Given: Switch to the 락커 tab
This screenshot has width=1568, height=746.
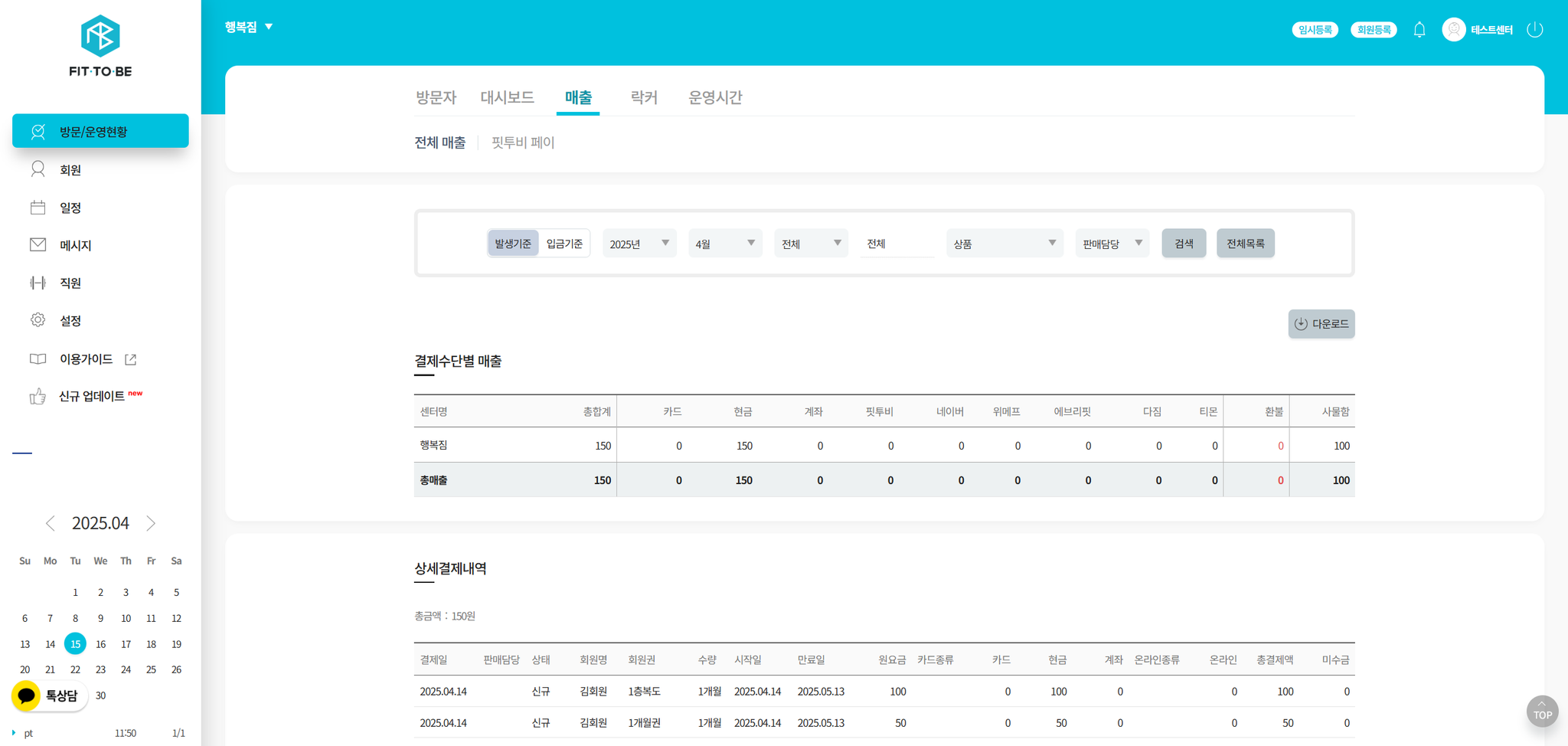Looking at the screenshot, I should click(644, 97).
